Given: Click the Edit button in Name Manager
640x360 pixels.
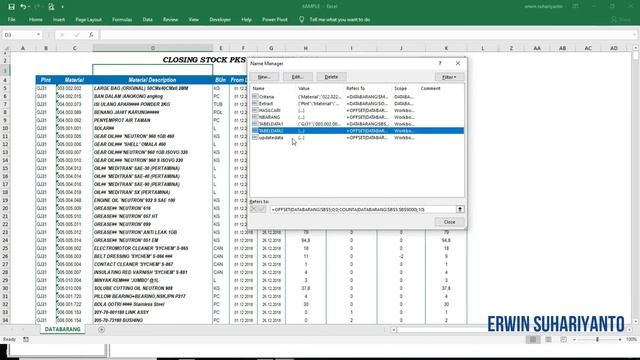Looking at the screenshot, I should pos(298,77).
